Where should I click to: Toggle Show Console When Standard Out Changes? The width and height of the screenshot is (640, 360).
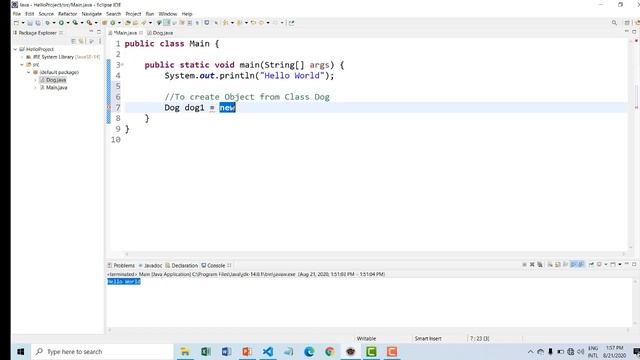tap(573, 264)
